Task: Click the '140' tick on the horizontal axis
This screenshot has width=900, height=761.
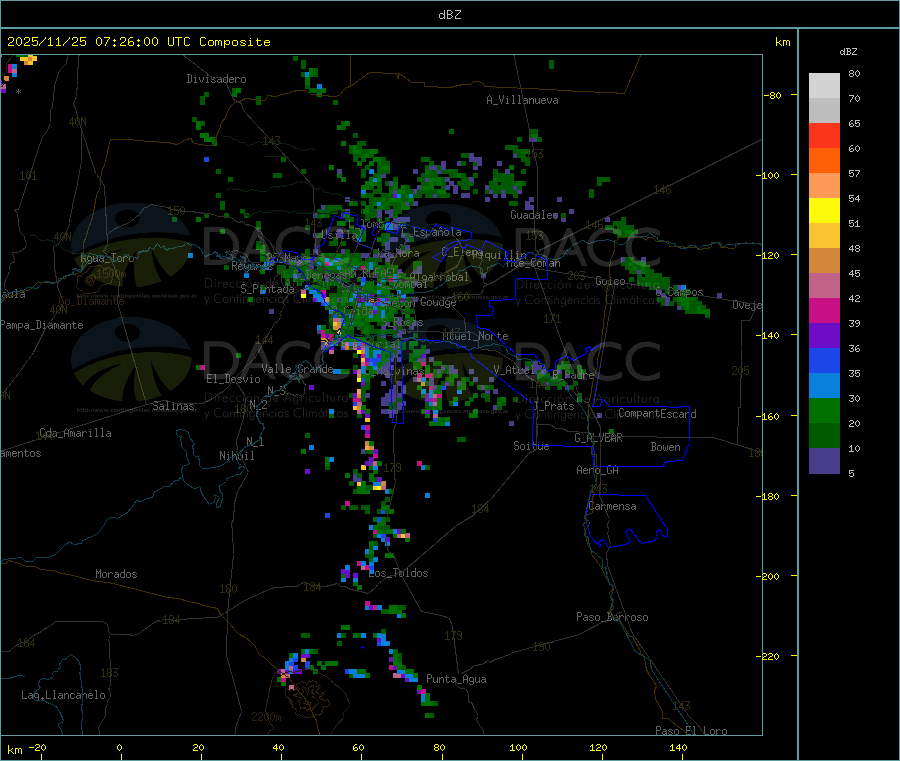Action: pyautogui.click(x=678, y=747)
